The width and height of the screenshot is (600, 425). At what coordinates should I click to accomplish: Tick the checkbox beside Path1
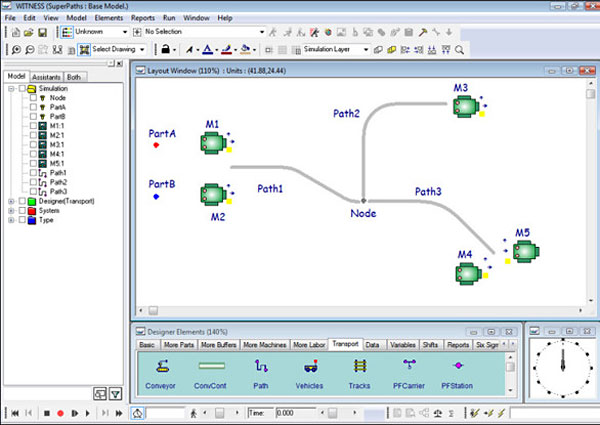pyautogui.click(x=33, y=173)
